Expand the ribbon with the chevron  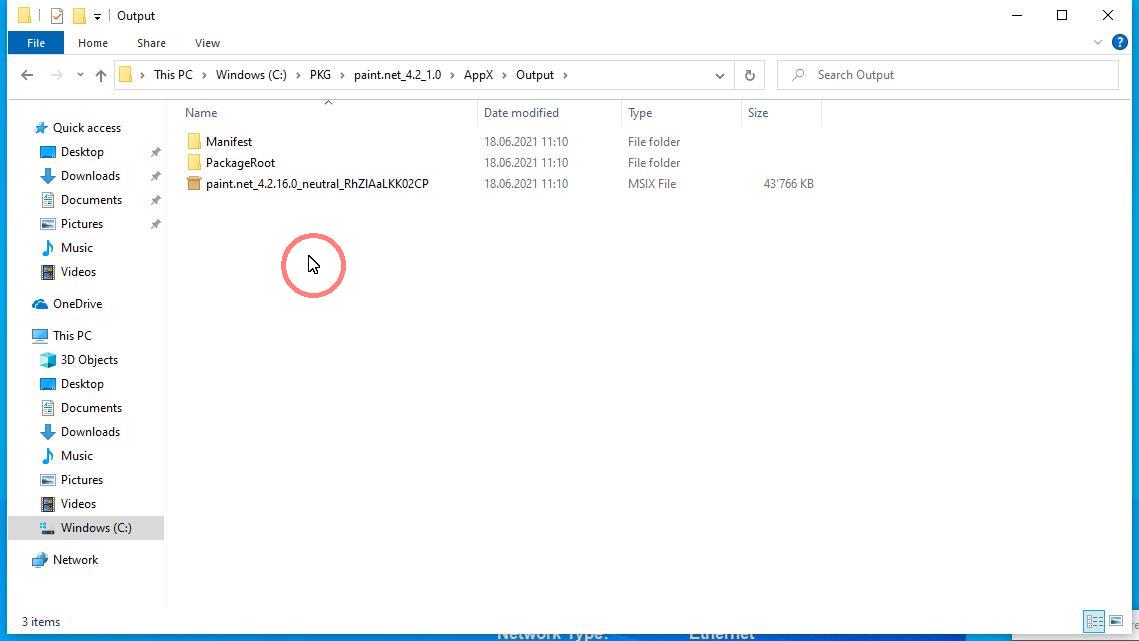pos(1097,43)
